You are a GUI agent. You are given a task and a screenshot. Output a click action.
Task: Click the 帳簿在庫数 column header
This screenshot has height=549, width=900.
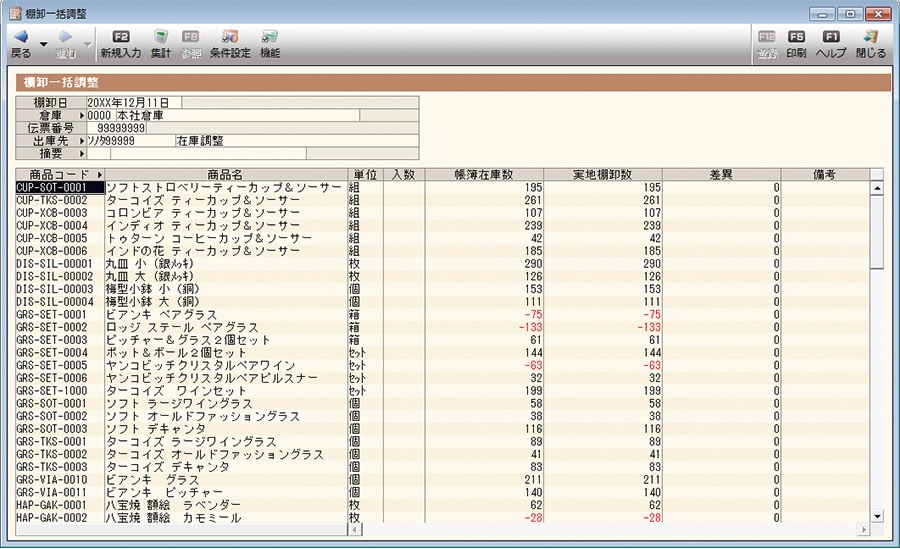tap(484, 175)
